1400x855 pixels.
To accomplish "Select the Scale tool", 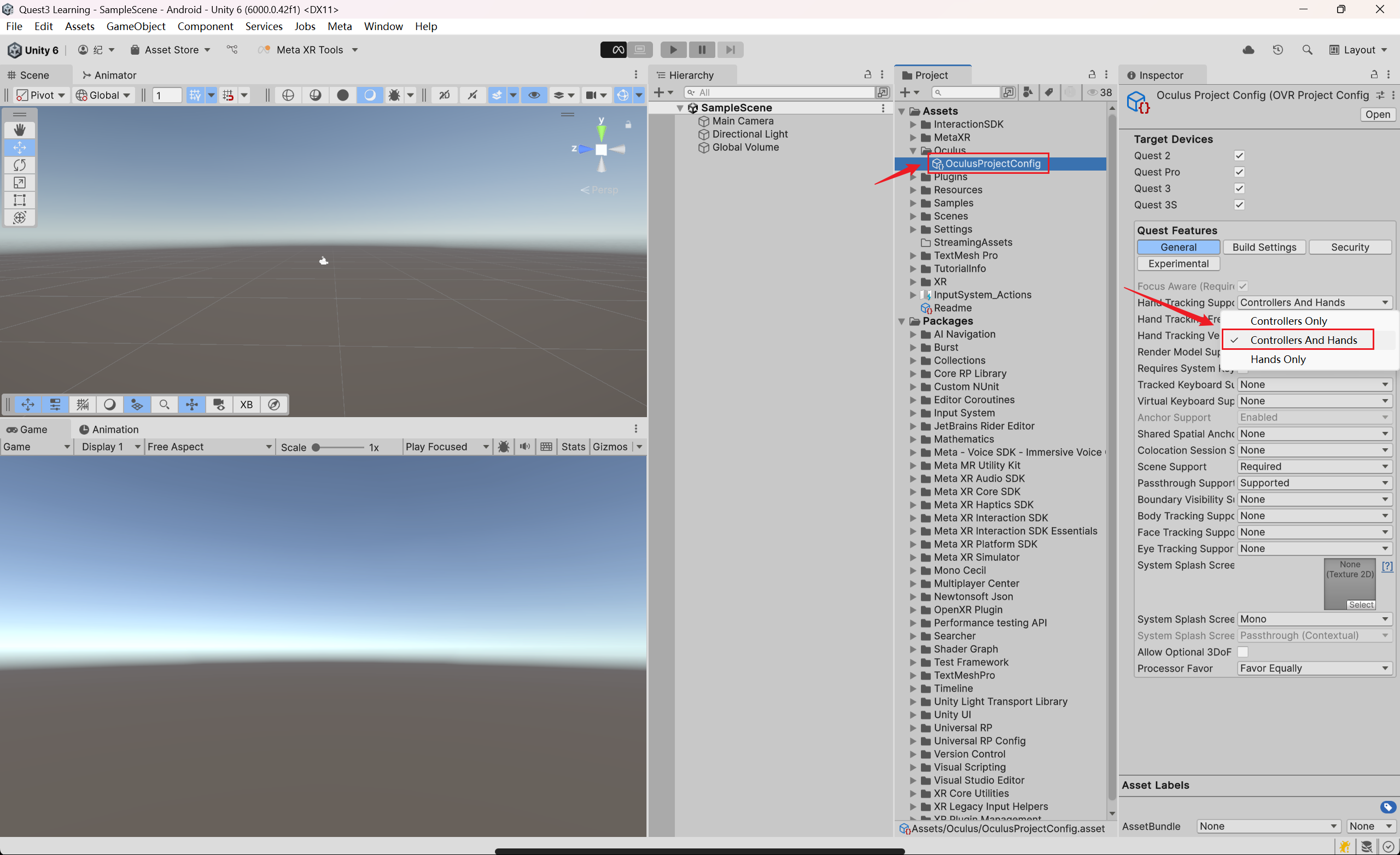I will pyautogui.click(x=19, y=183).
